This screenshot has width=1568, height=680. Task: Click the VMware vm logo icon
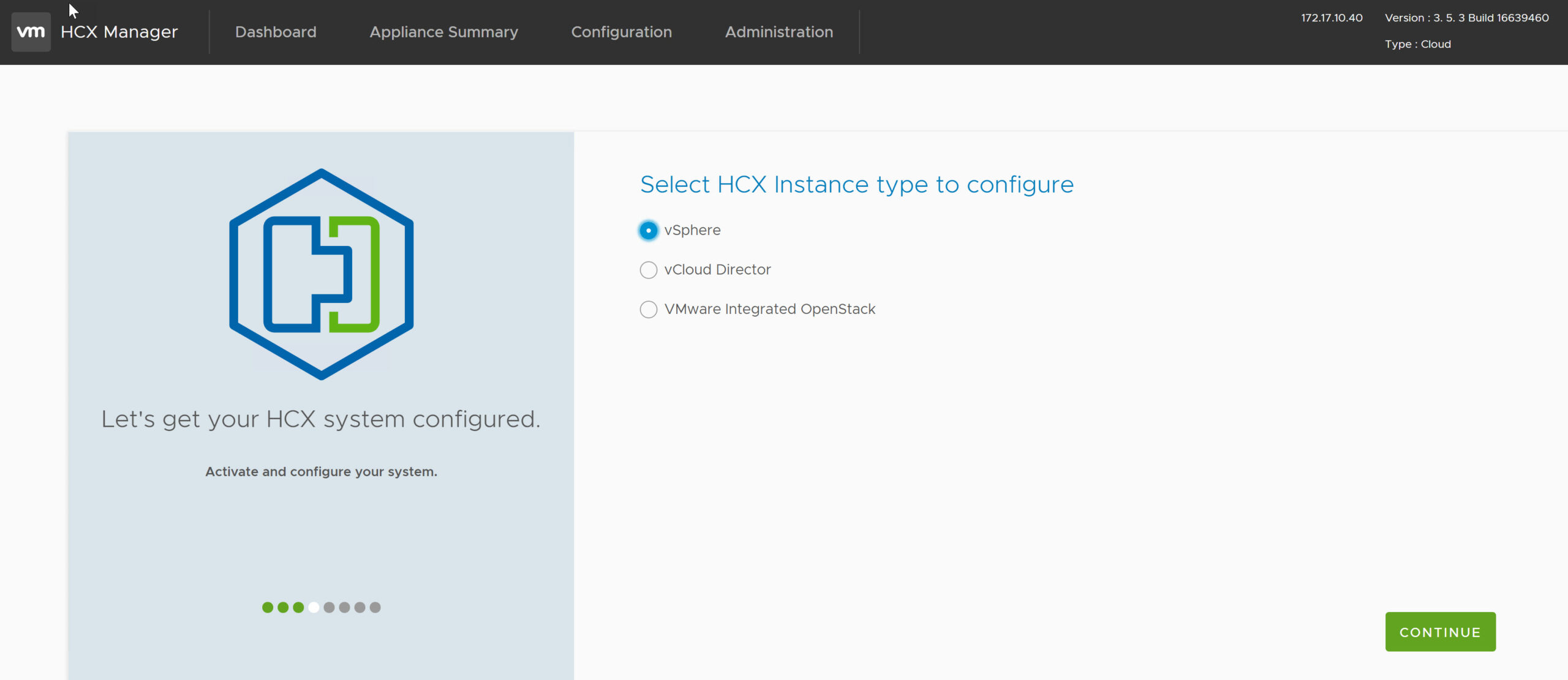[x=31, y=32]
